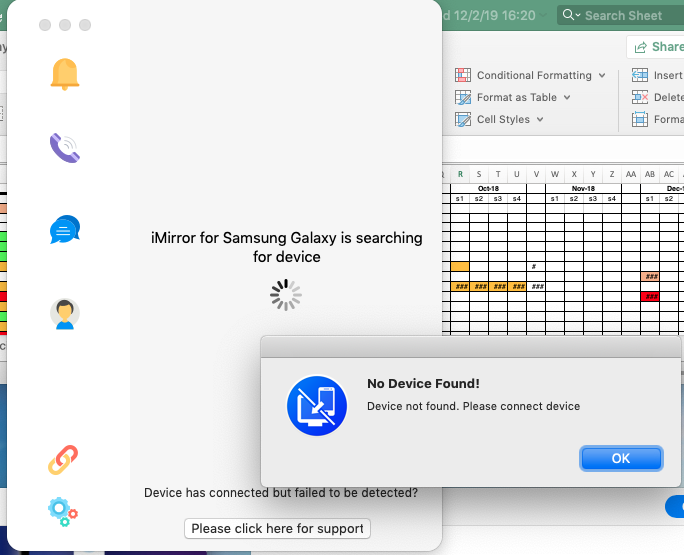Select column U header in Excel

click(517, 174)
